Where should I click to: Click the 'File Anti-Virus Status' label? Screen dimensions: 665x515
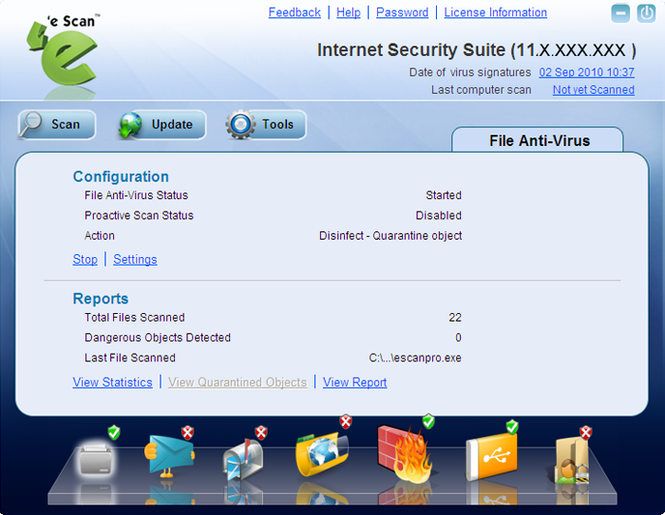tap(136, 195)
